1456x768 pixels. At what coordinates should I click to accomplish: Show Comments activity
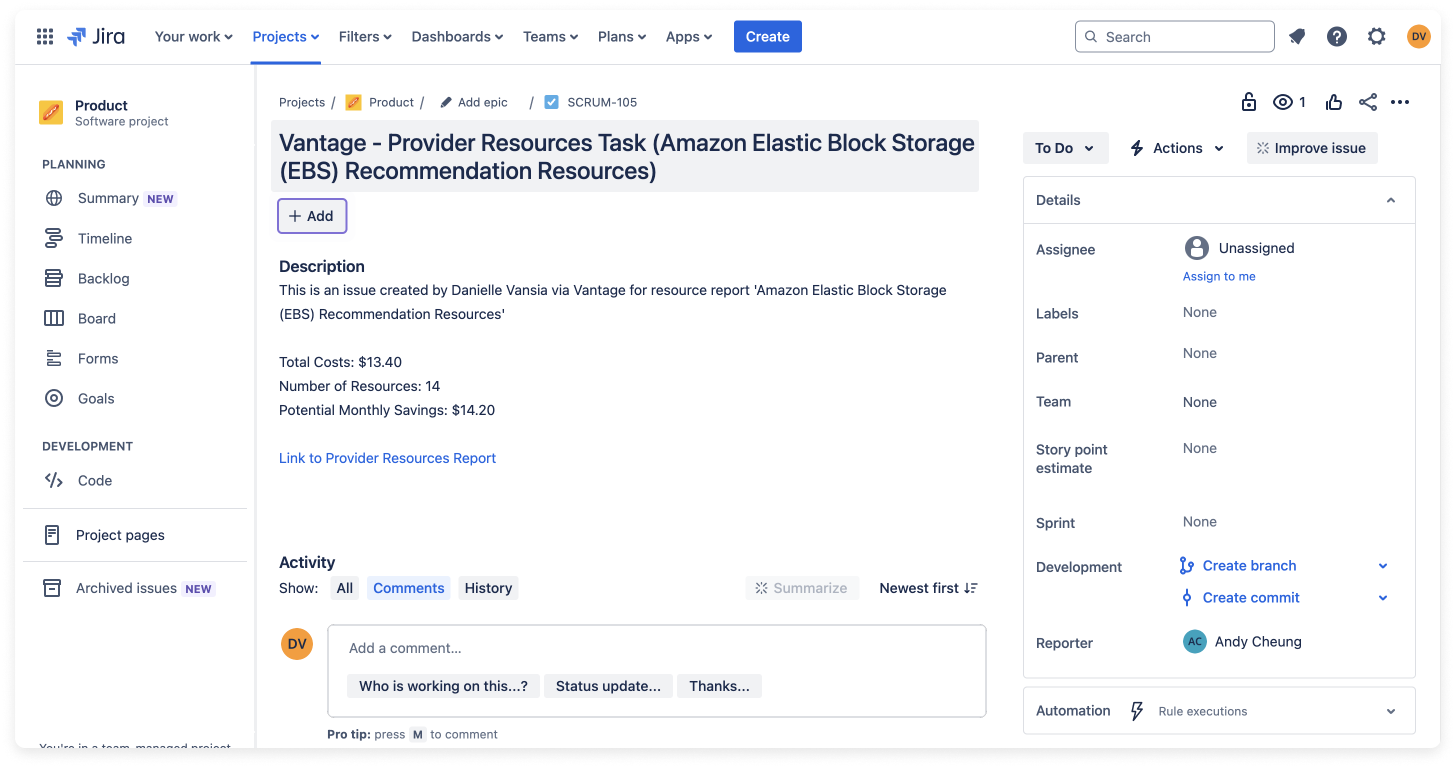(409, 588)
